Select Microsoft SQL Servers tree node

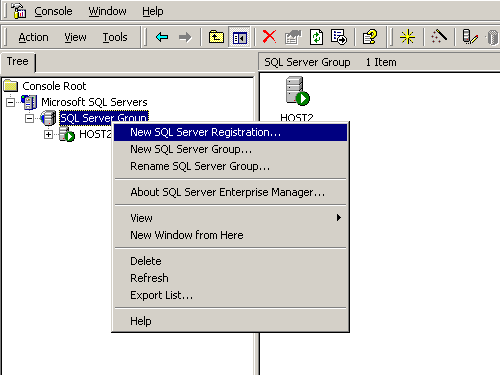pos(94,102)
